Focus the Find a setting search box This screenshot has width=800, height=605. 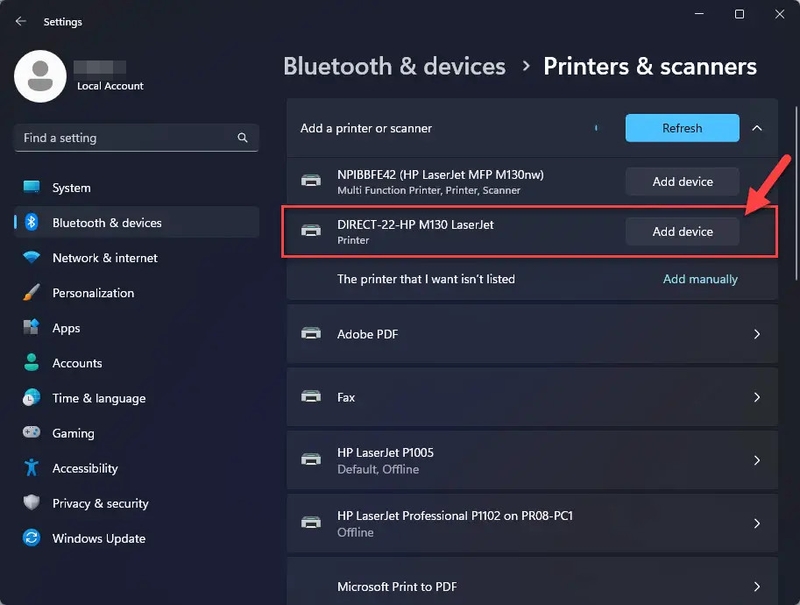tap(125, 138)
